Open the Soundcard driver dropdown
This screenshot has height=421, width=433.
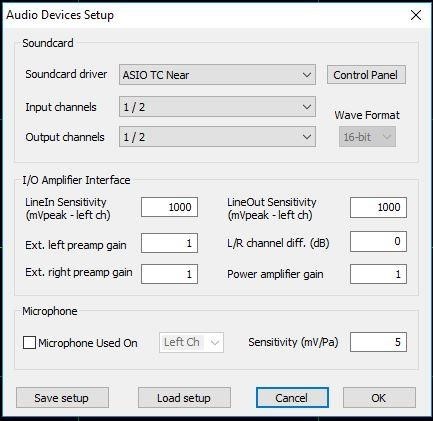point(217,75)
